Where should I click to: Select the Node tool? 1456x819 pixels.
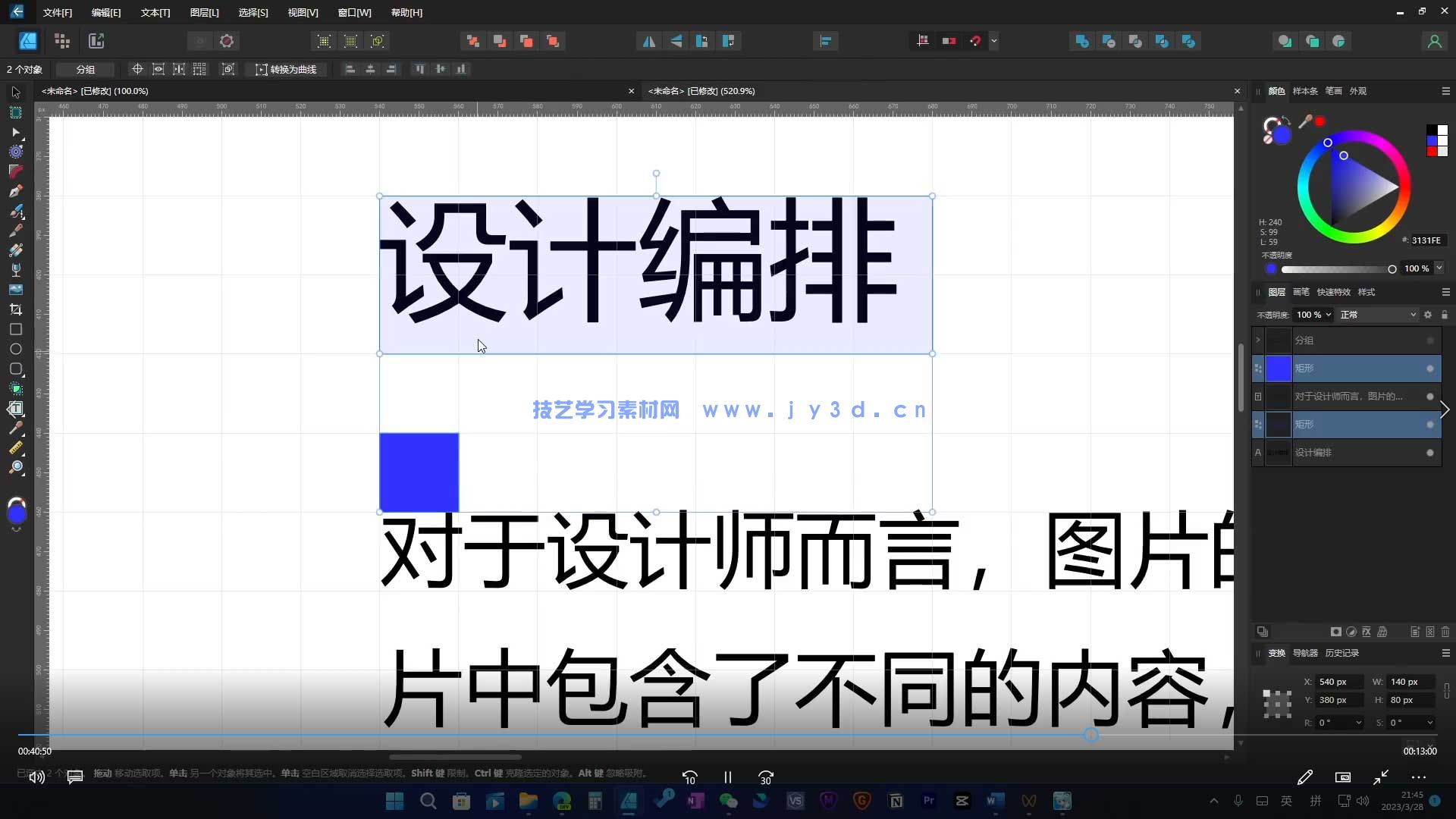(x=15, y=133)
